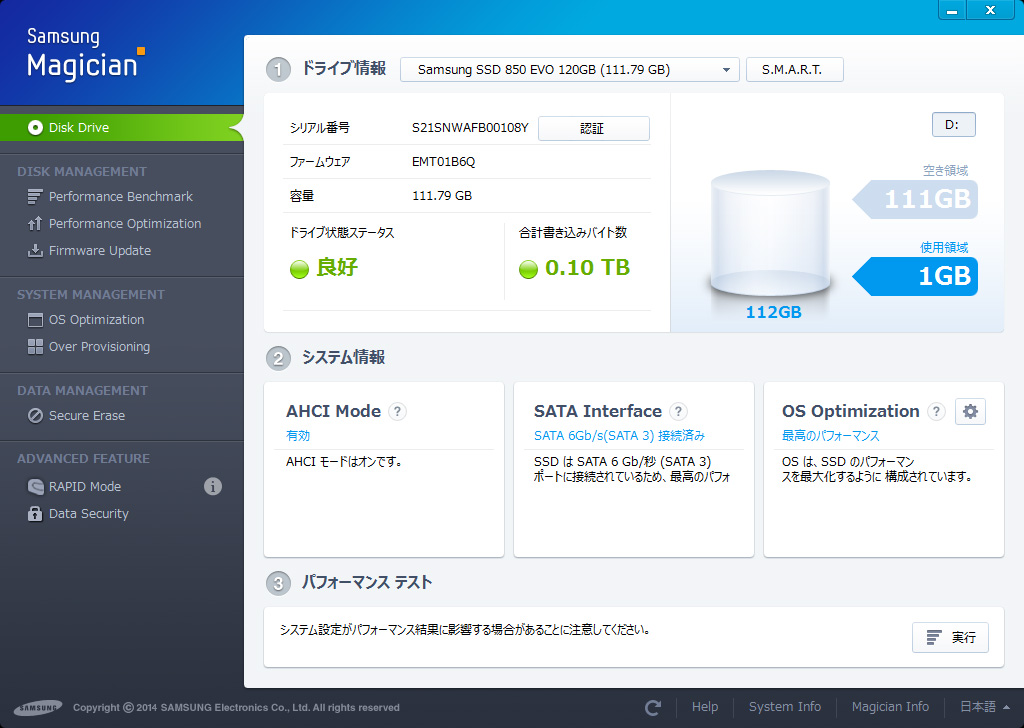Viewport: 1024px width, 728px height.
Task: Open Magician Info
Action: click(890, 707)
